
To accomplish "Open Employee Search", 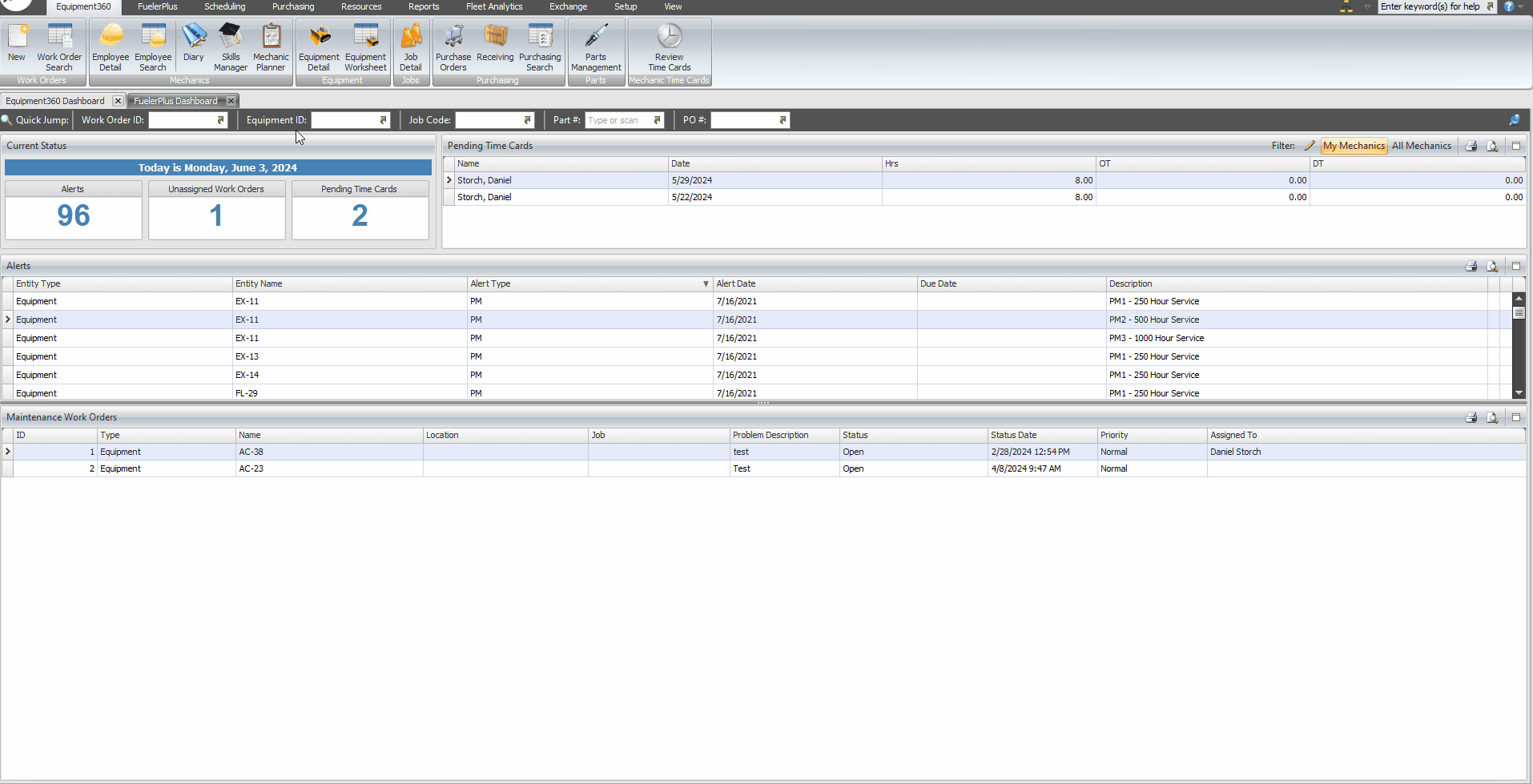I will (x=153, y=46).
